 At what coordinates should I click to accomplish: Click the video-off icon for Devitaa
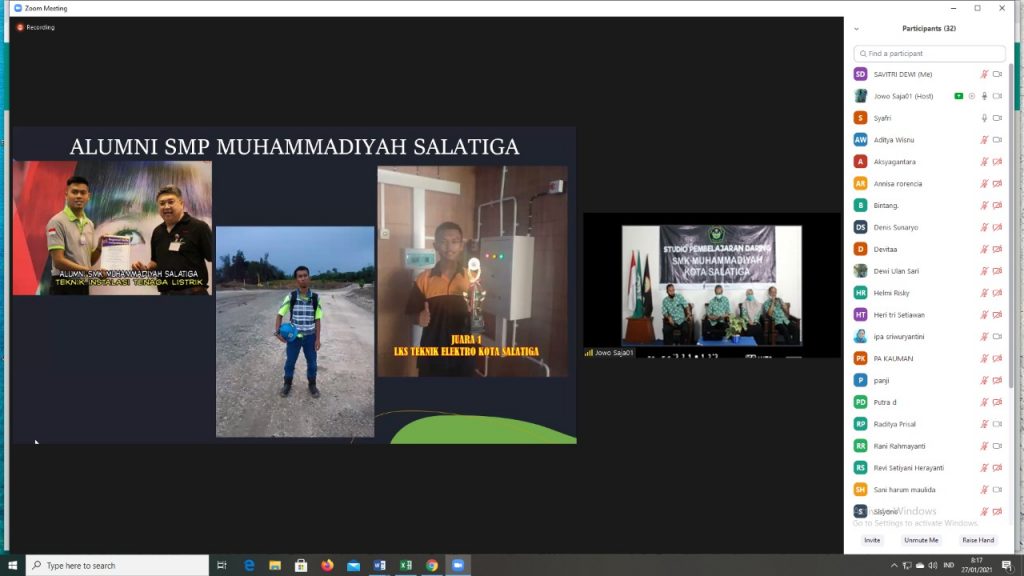point(997,249)
